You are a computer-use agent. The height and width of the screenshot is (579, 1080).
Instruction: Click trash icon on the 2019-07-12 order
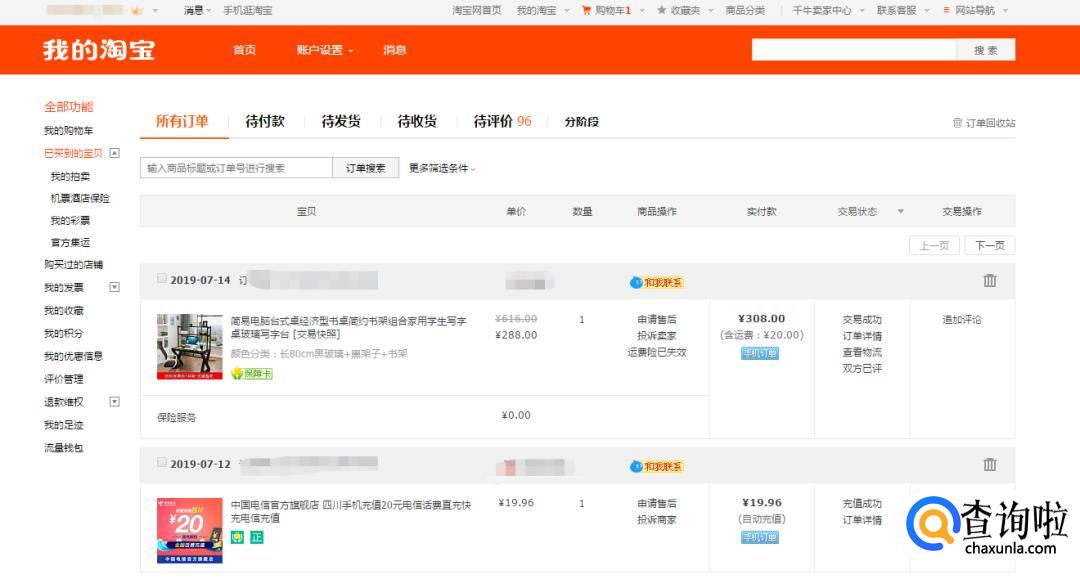[989, 464]
